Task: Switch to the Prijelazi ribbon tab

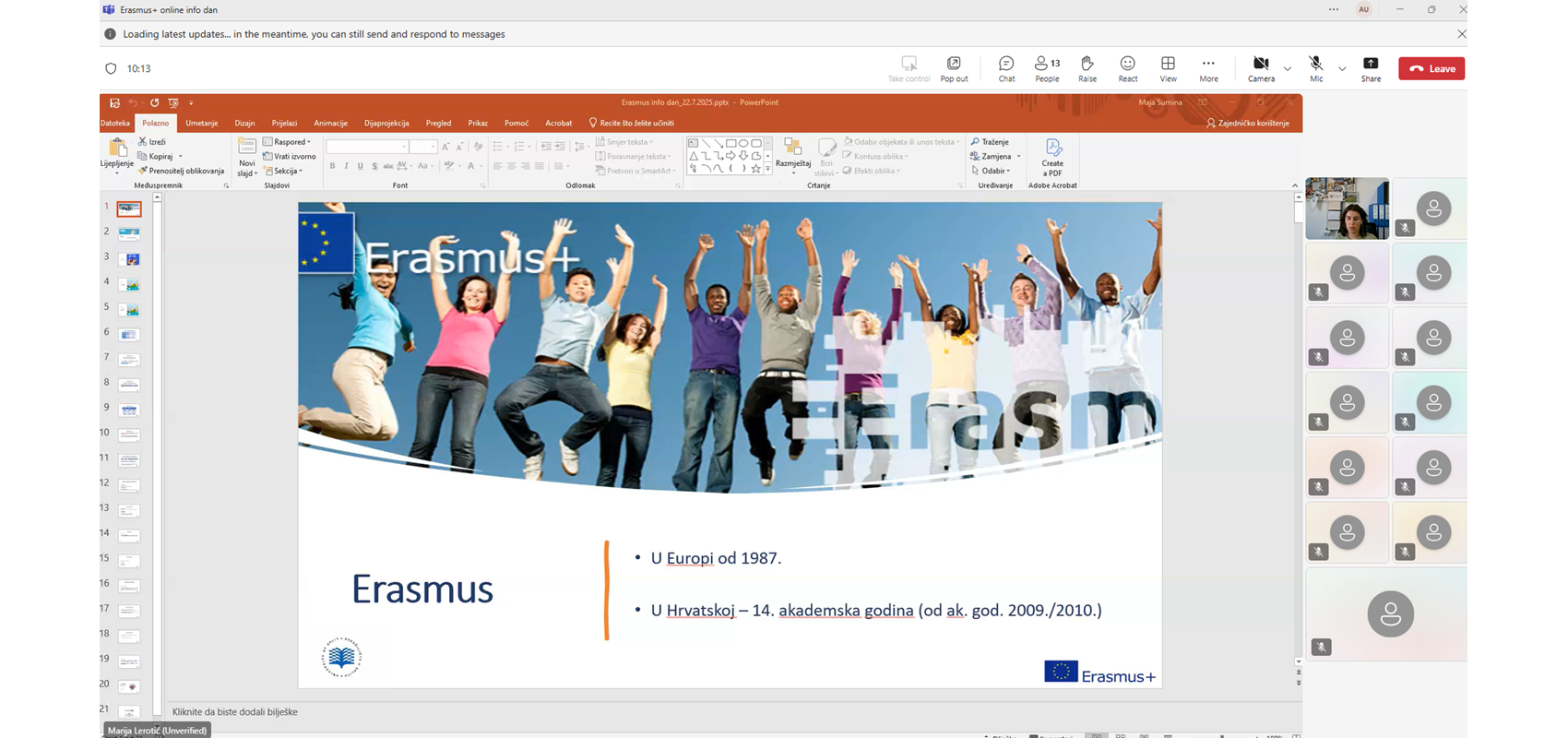Action: click(x=284, y=123)
